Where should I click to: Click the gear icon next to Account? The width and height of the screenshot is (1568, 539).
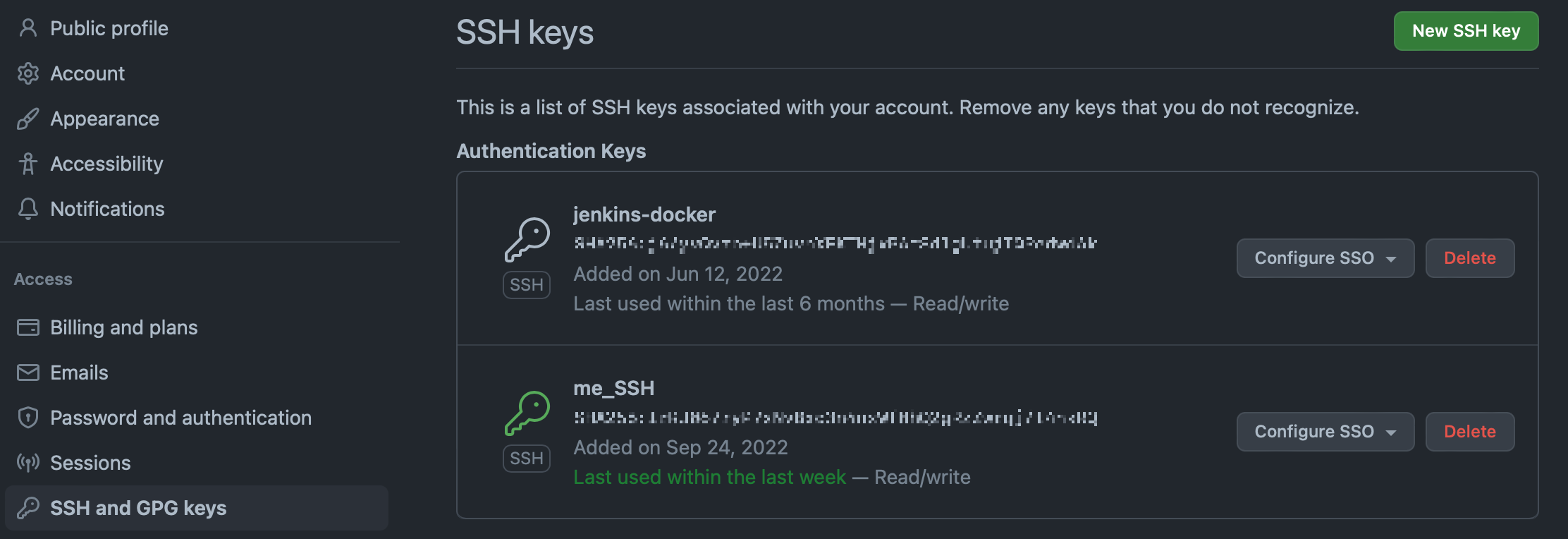pyautogui.click(x=28, y=73)
